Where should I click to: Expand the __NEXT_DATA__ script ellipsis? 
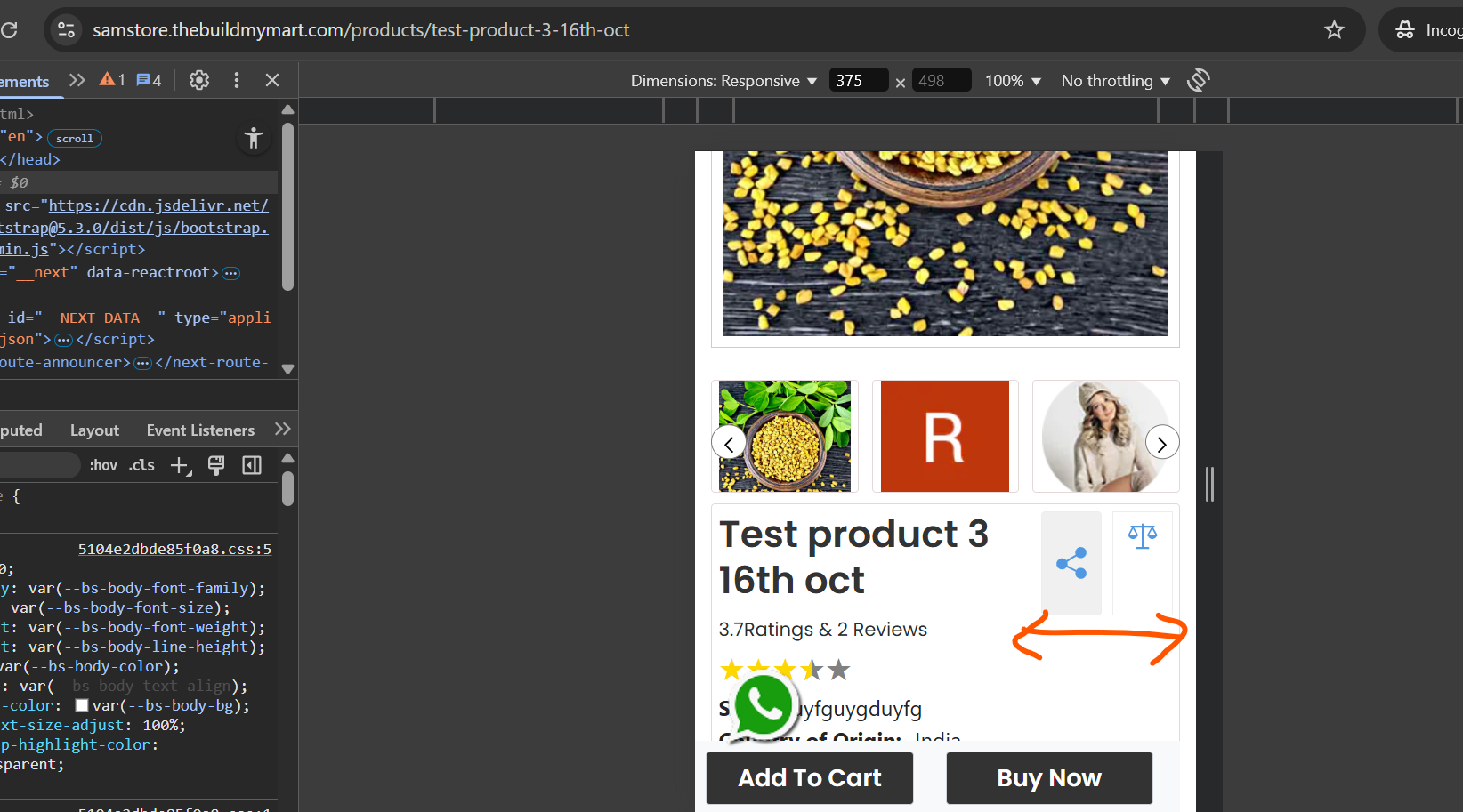63,340
